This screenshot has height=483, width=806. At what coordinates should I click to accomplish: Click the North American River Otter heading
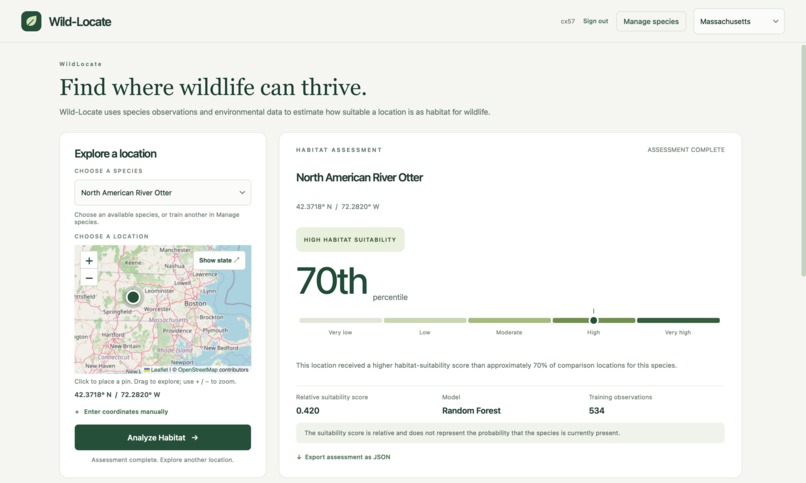[x=359, y=177]
